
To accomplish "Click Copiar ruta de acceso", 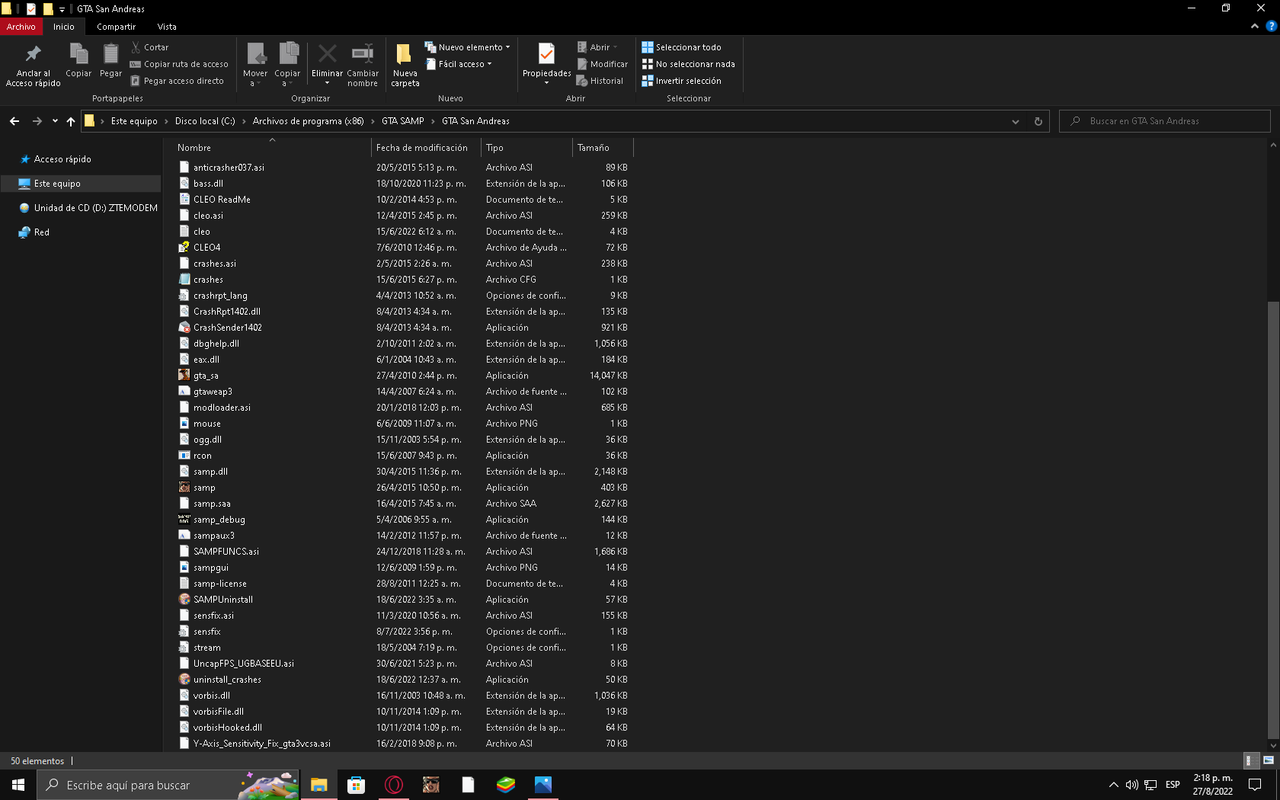I will coord(180,64).
